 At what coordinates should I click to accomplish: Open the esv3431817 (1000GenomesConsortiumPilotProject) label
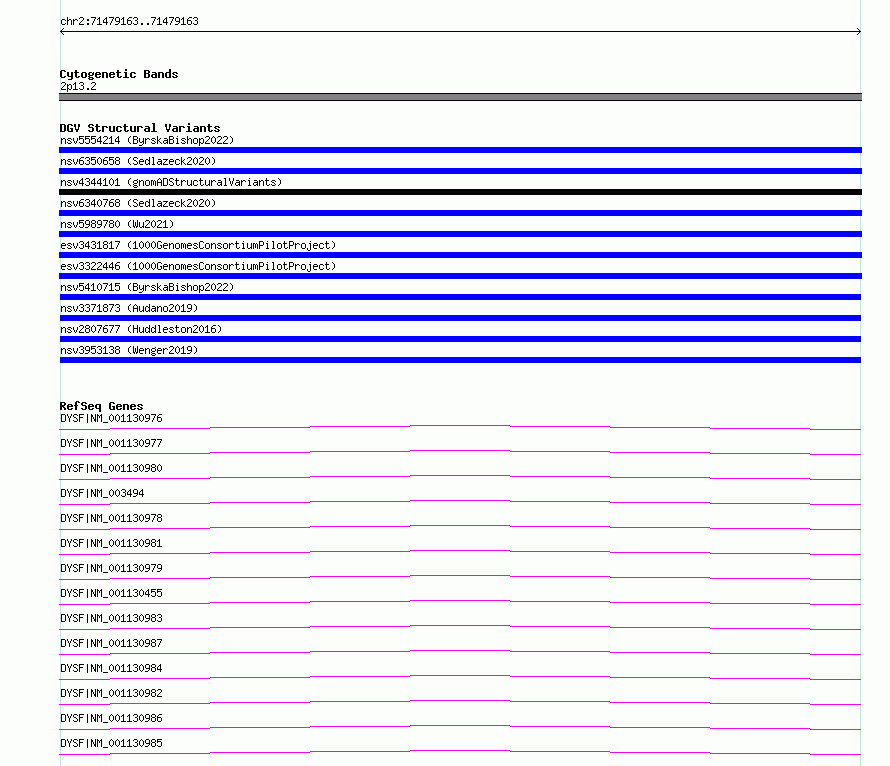198,245
